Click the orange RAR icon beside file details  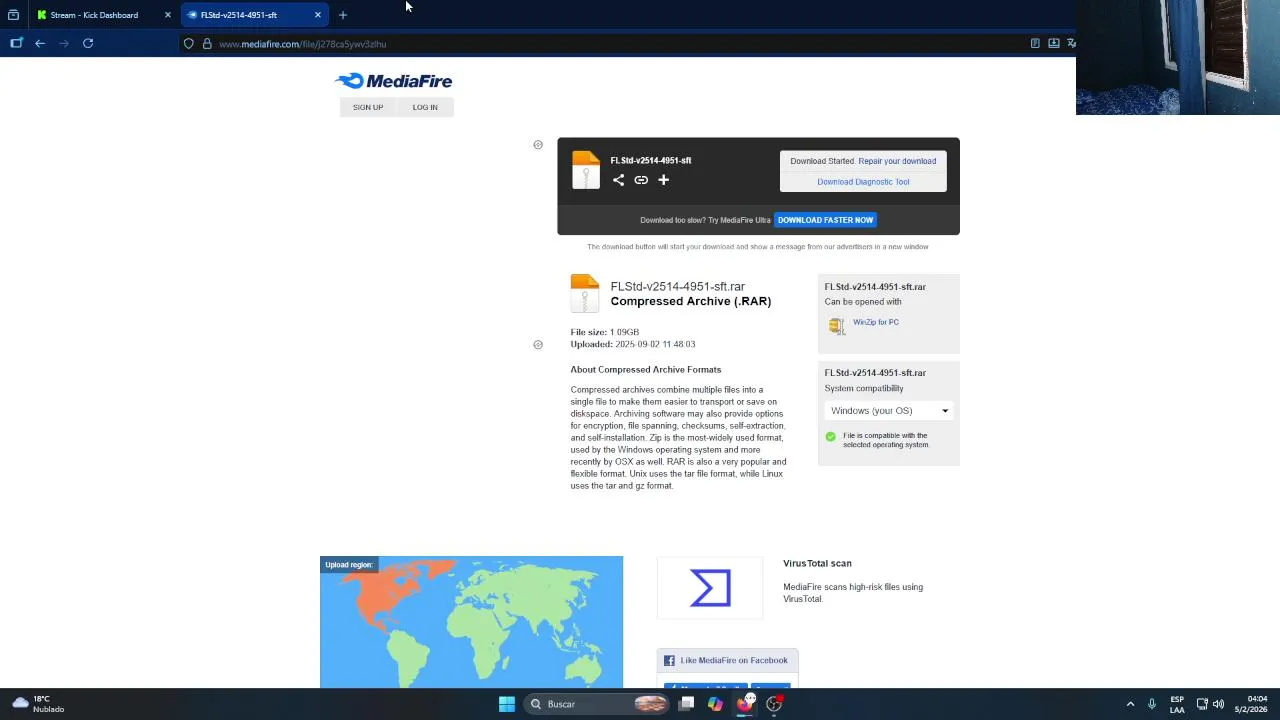coord(584,294)
